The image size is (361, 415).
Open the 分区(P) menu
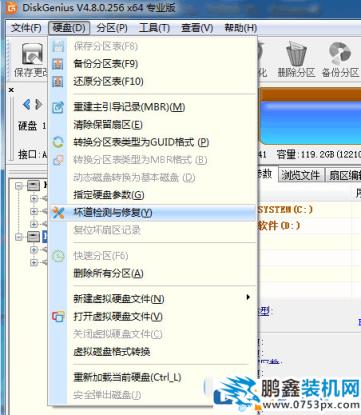click(x=112, y=28)
